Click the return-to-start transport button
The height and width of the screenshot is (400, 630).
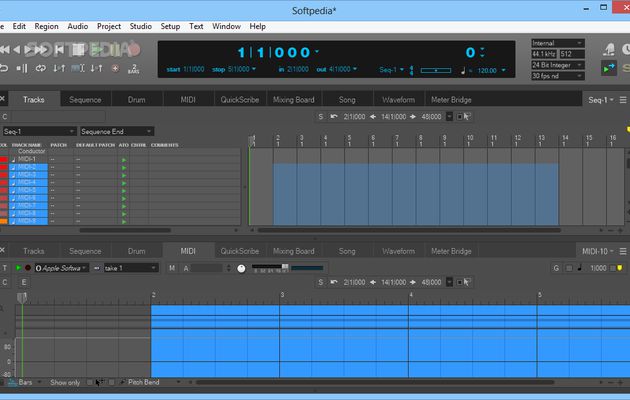tap(59, 50)
